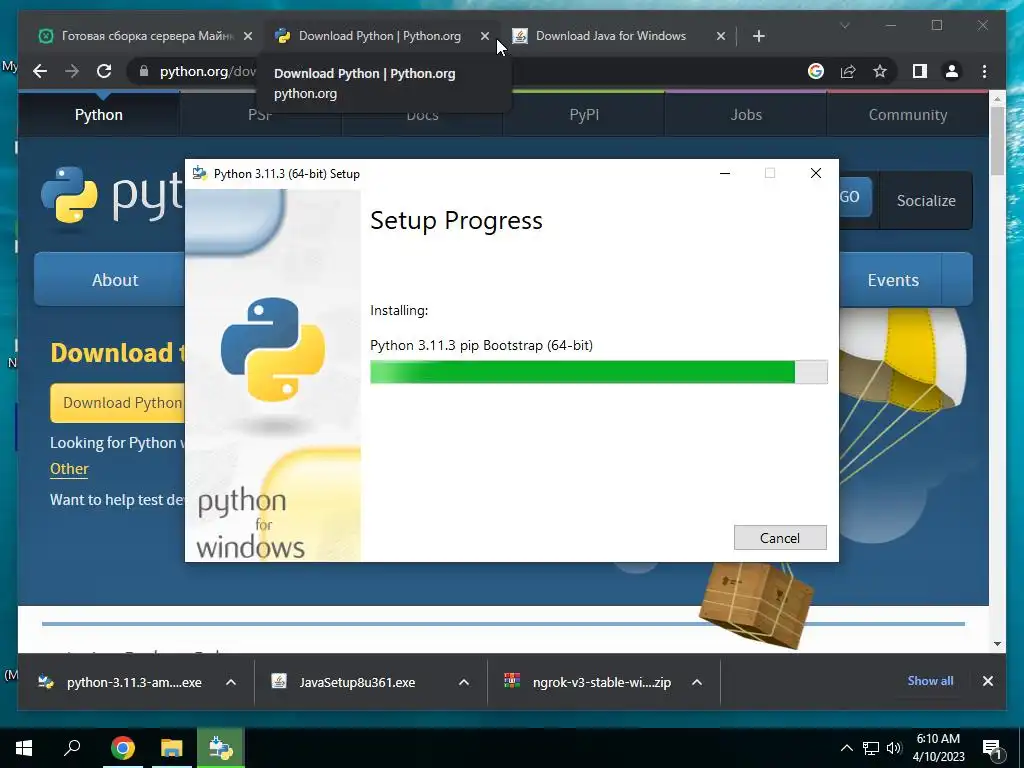Image resolution: width=1024 pixels, height=768 pixels.
Task: Bookmark this page with the star
Action: click(880, 71)
